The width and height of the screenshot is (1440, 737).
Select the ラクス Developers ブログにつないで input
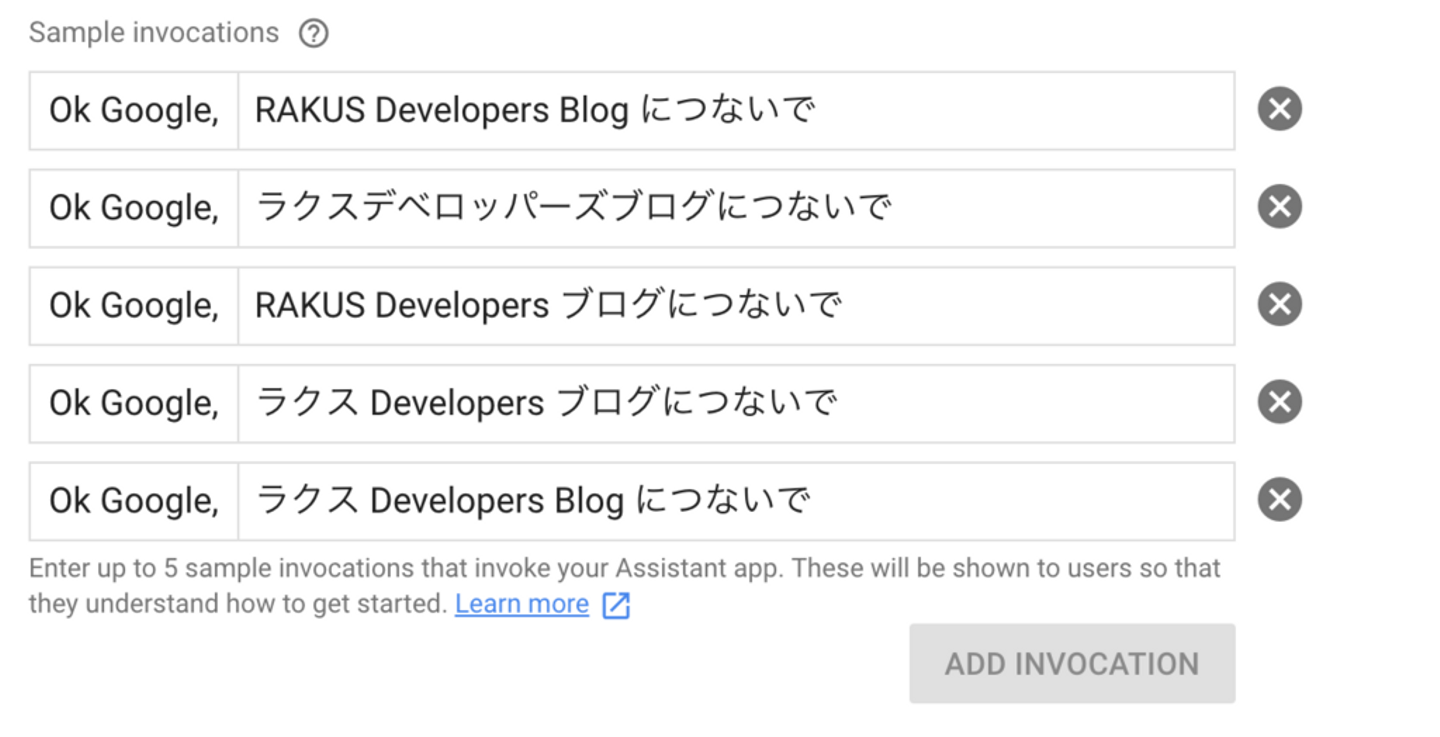click(x=735, y=403)
